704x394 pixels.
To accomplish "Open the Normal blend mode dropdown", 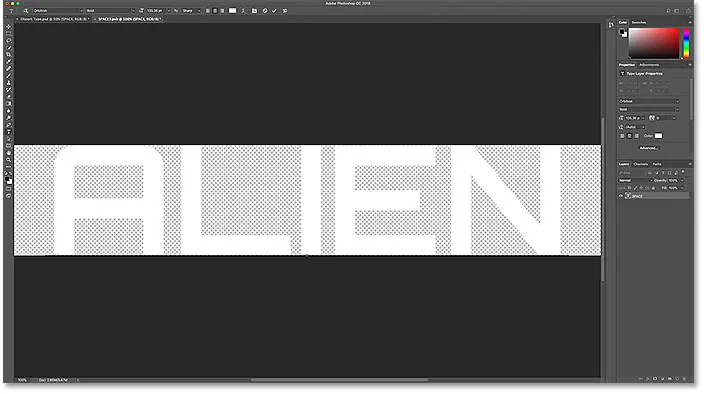I will (635, 180).
